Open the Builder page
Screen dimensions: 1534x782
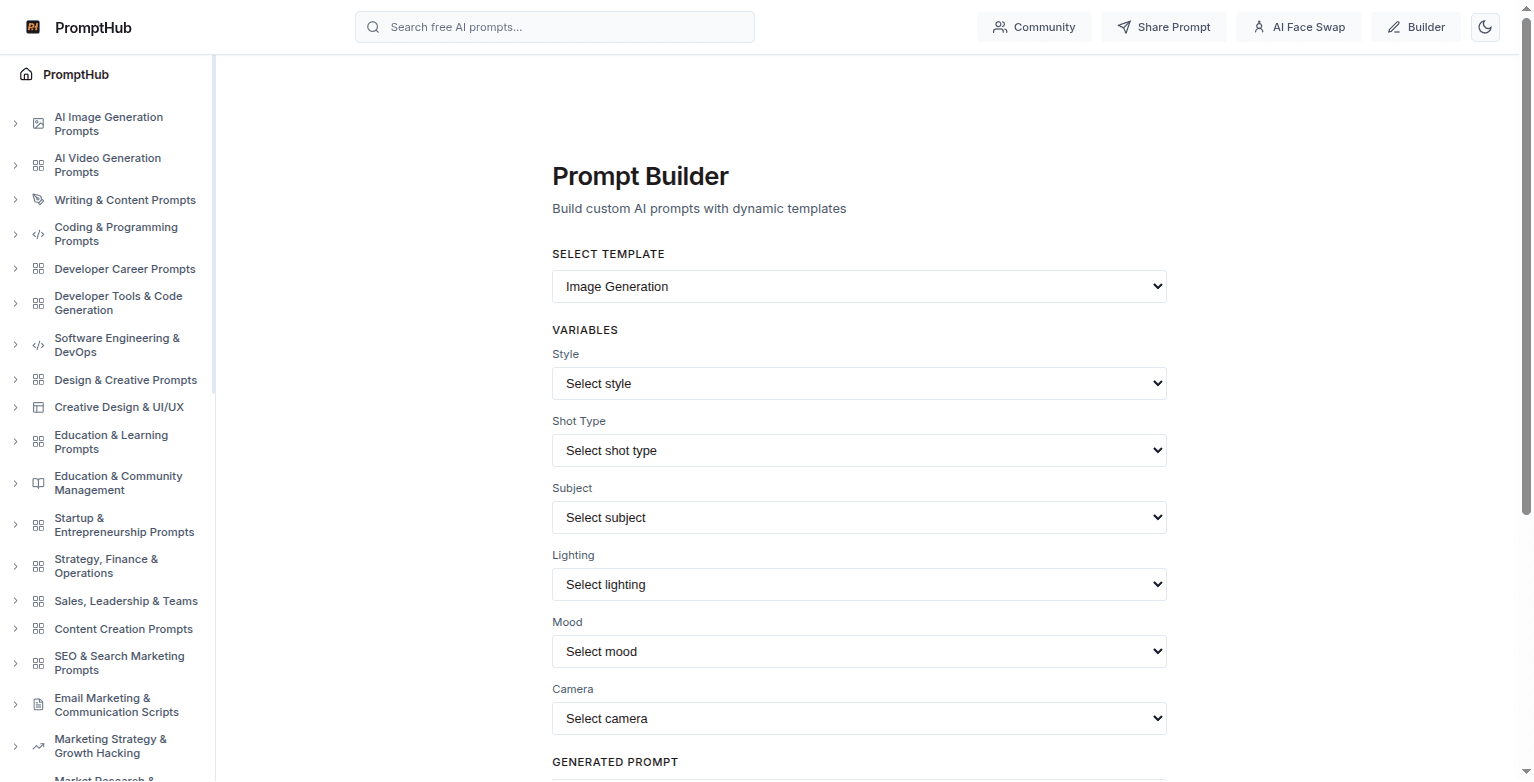tap(1416, 27)
